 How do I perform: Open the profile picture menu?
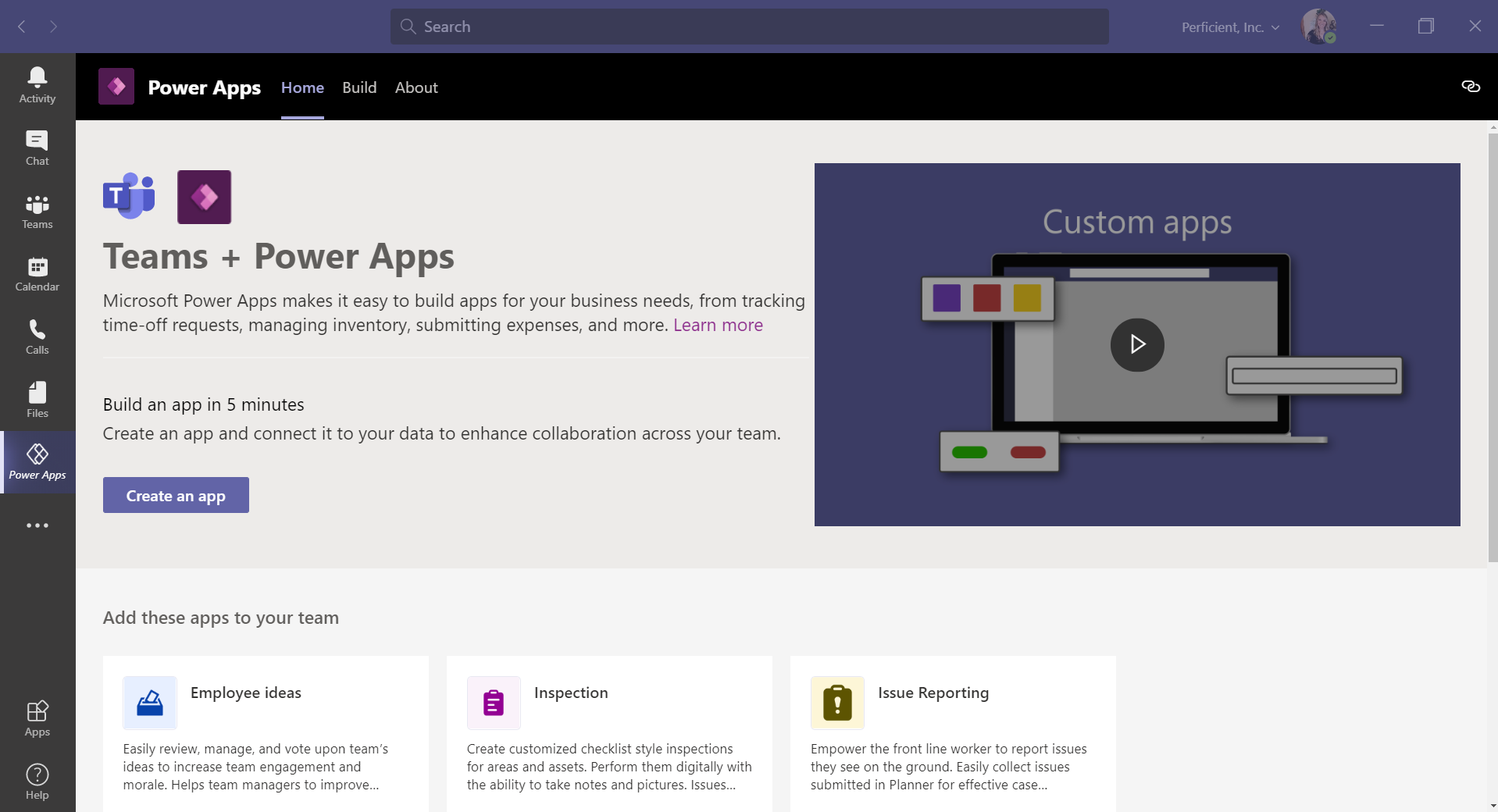coord(1318,27)
